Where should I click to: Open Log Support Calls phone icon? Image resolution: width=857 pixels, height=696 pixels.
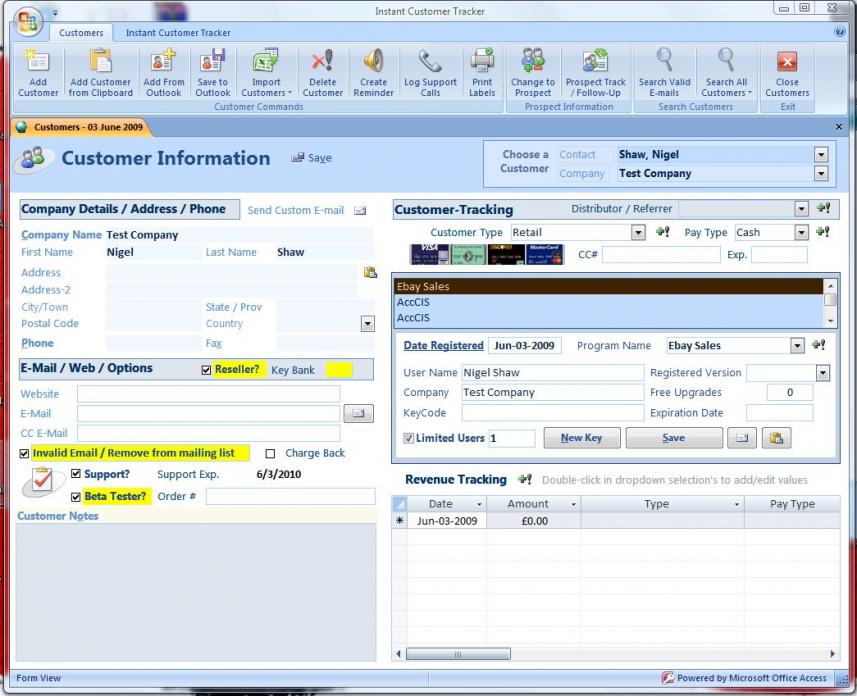[x=430, y=61]
